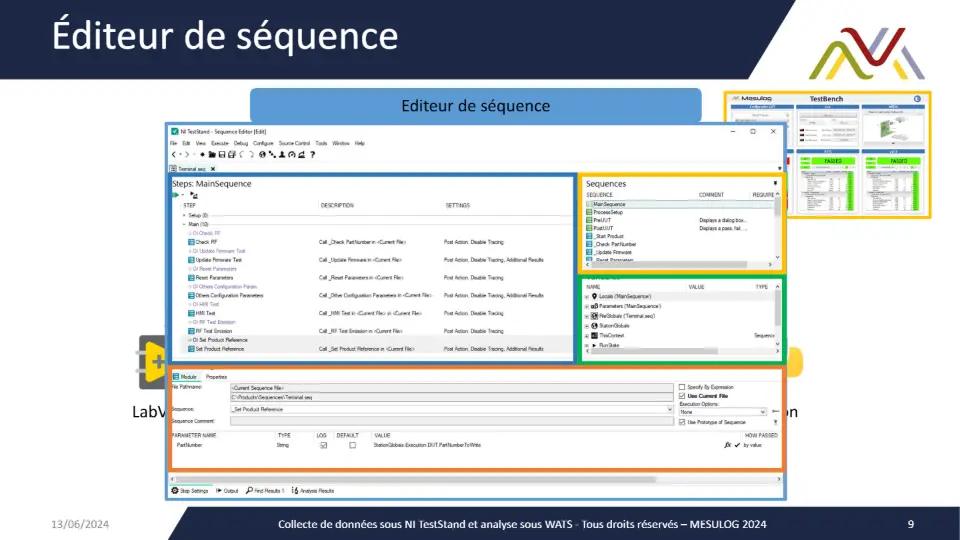
Task: Expand the FileGlobals (Terminal.seq) node
Action: [587, 317]
